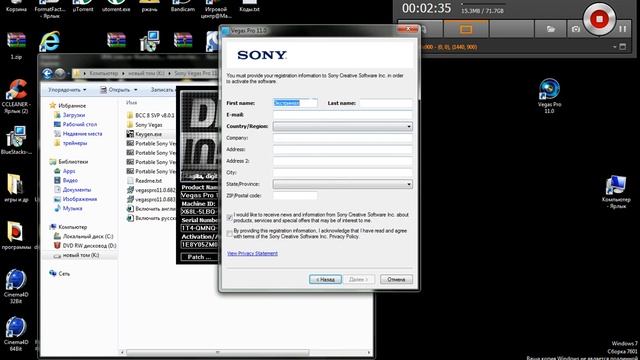Open the Упорядочить menu in Explorer
Image resolution: width=640 pixels, height=360 pixels.
pos(67,90)
